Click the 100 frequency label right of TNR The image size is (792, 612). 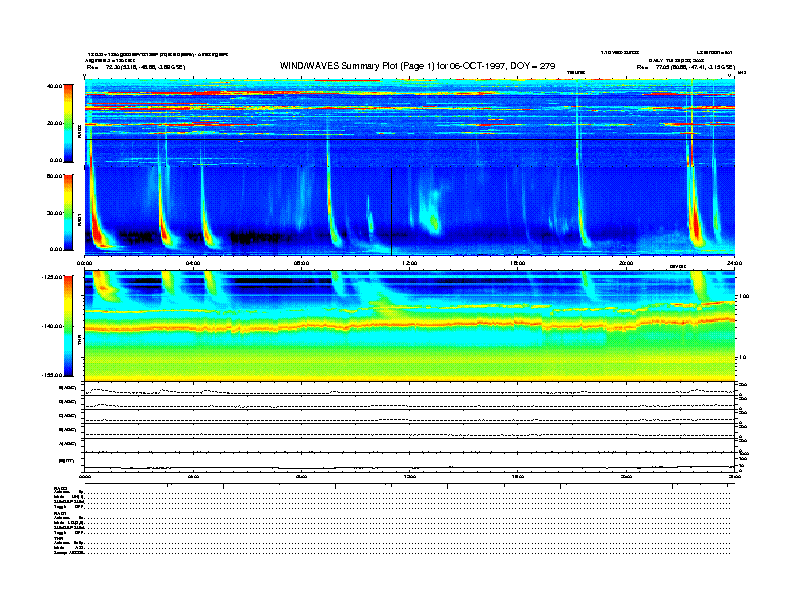[x=744, y=296]
